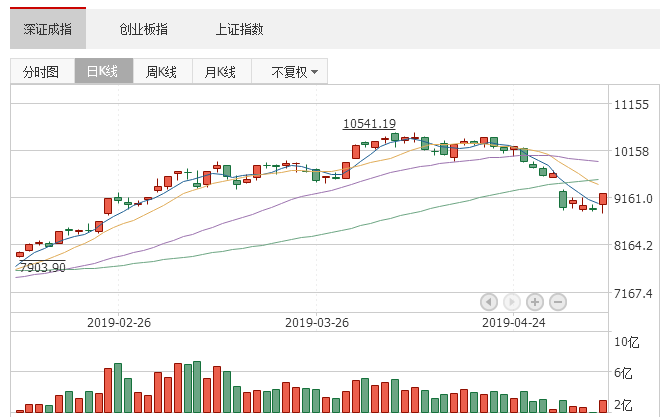The height and width of the screenshot is (419, 665).
Task: Switch to 周K线 weekly chart
Action: 161,72
